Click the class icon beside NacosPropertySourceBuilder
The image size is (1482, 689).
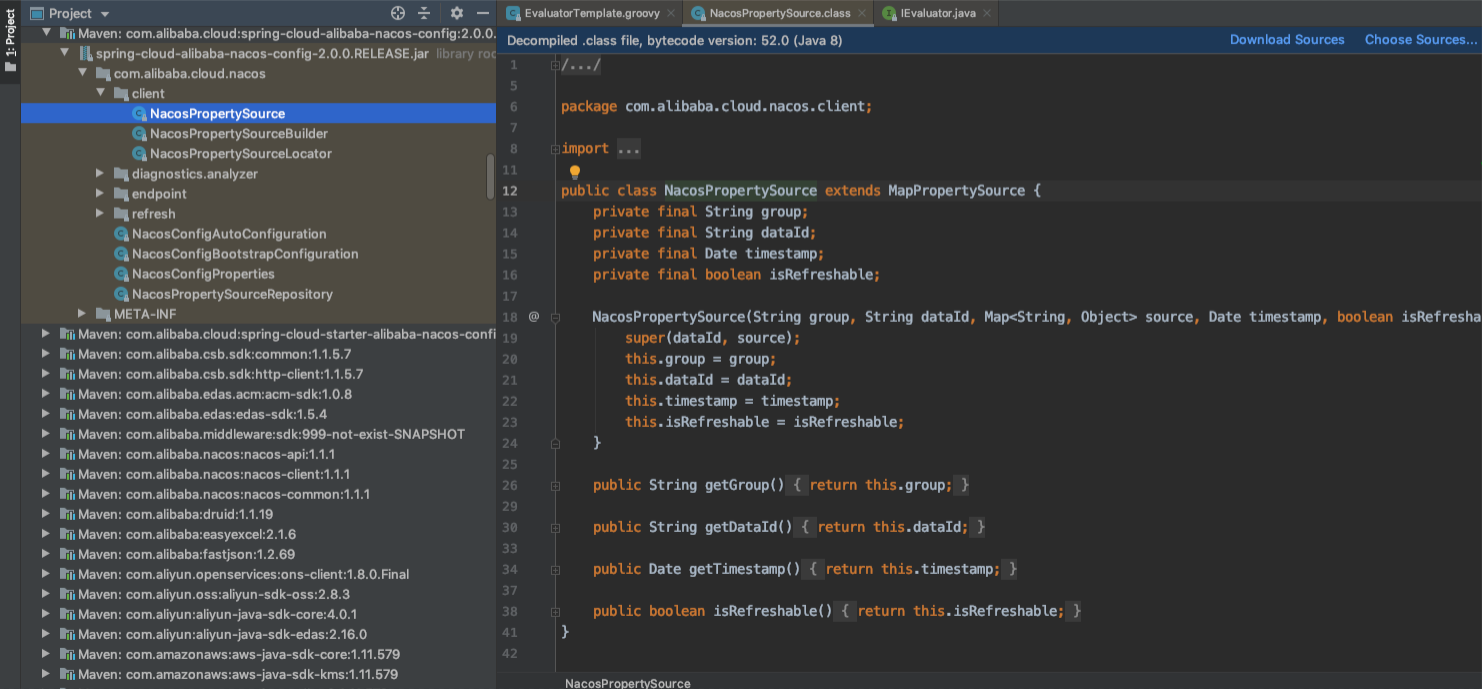(140, 133)
